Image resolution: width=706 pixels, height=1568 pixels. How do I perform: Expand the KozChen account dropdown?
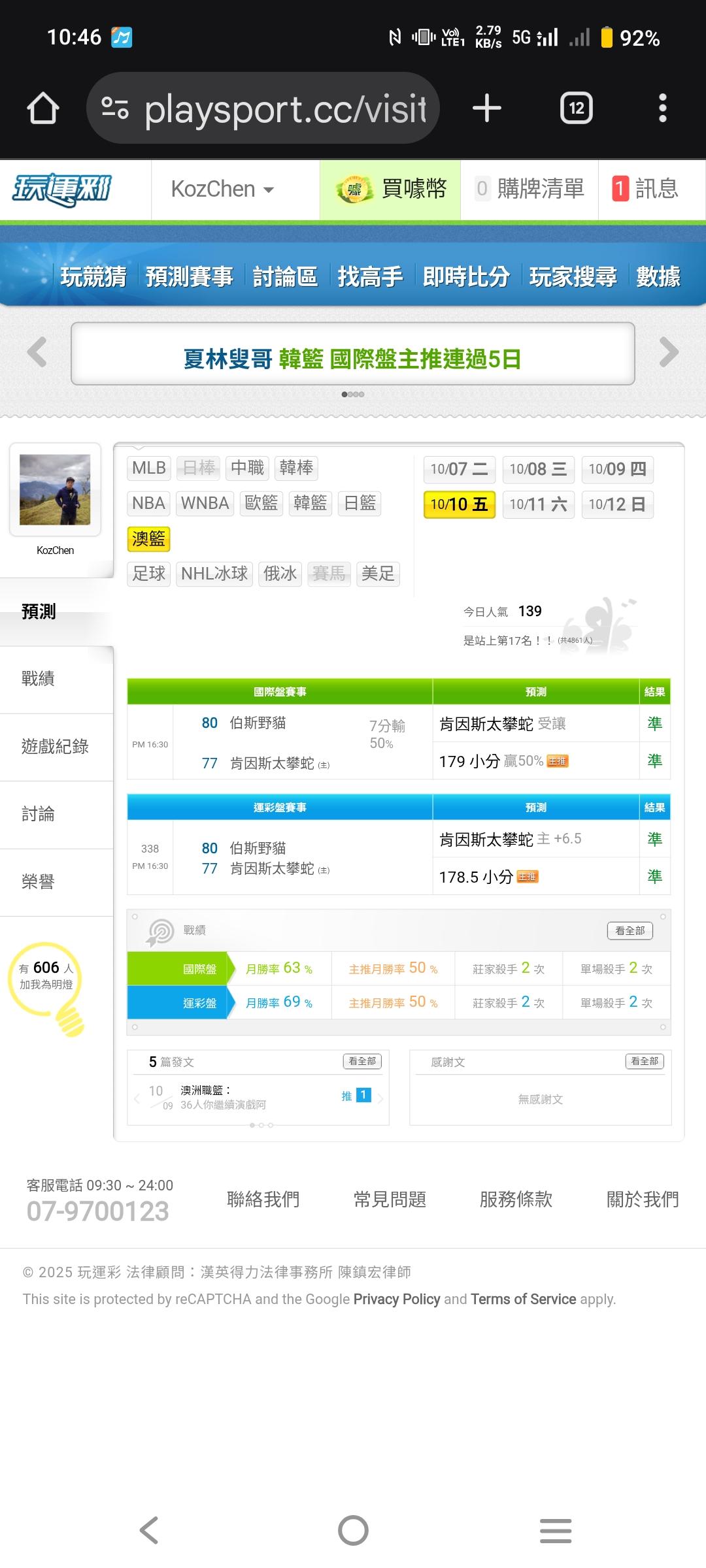pos(222,189)
